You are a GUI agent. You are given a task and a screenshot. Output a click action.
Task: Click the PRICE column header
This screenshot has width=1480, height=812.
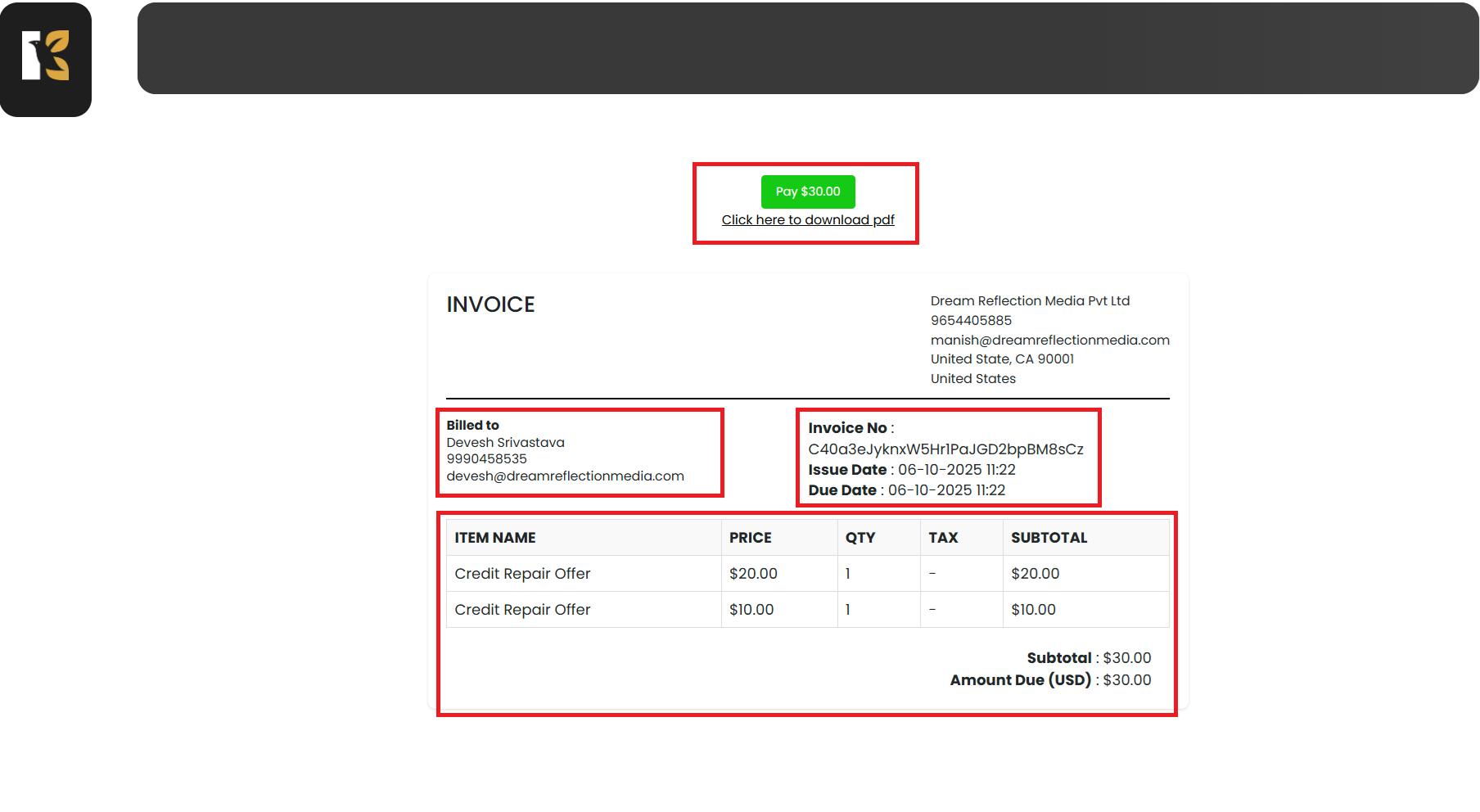(750, 538)
